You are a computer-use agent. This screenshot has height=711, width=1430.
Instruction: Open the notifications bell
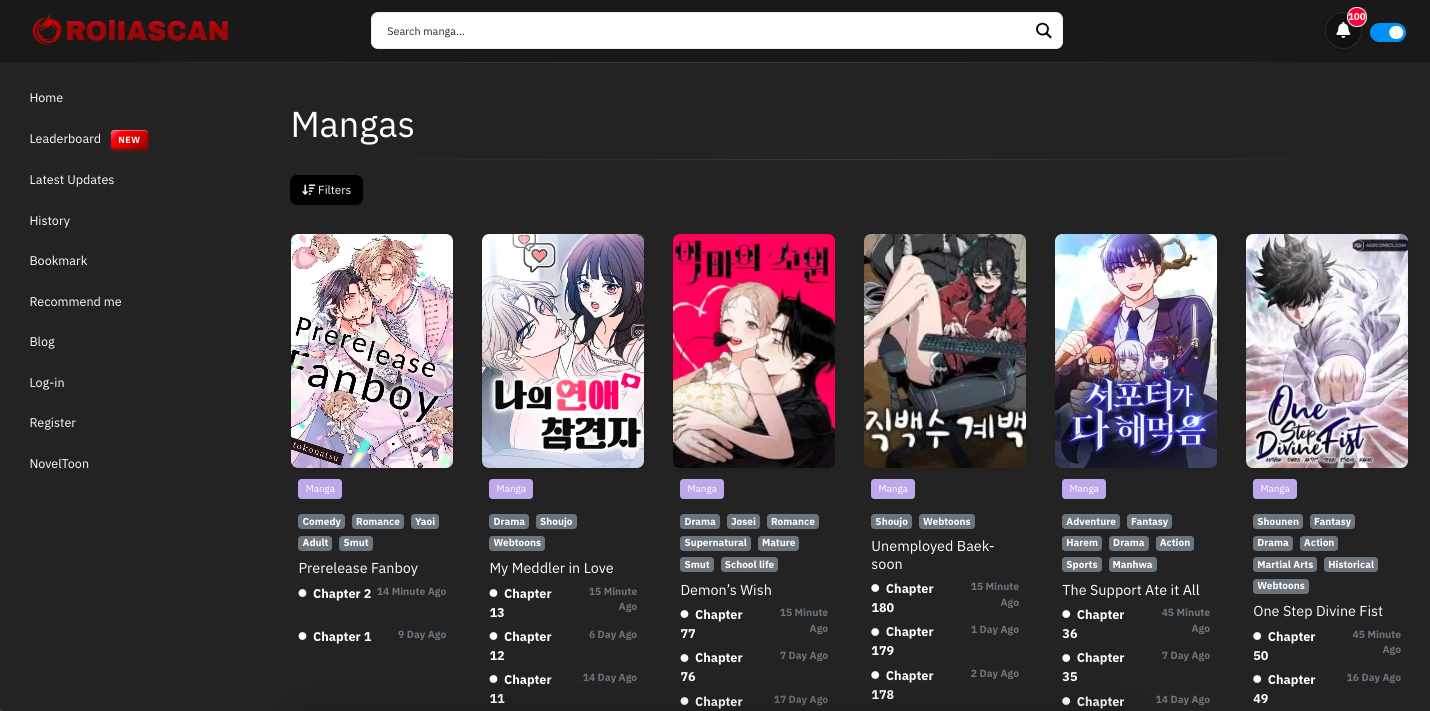pos(1342,31)
